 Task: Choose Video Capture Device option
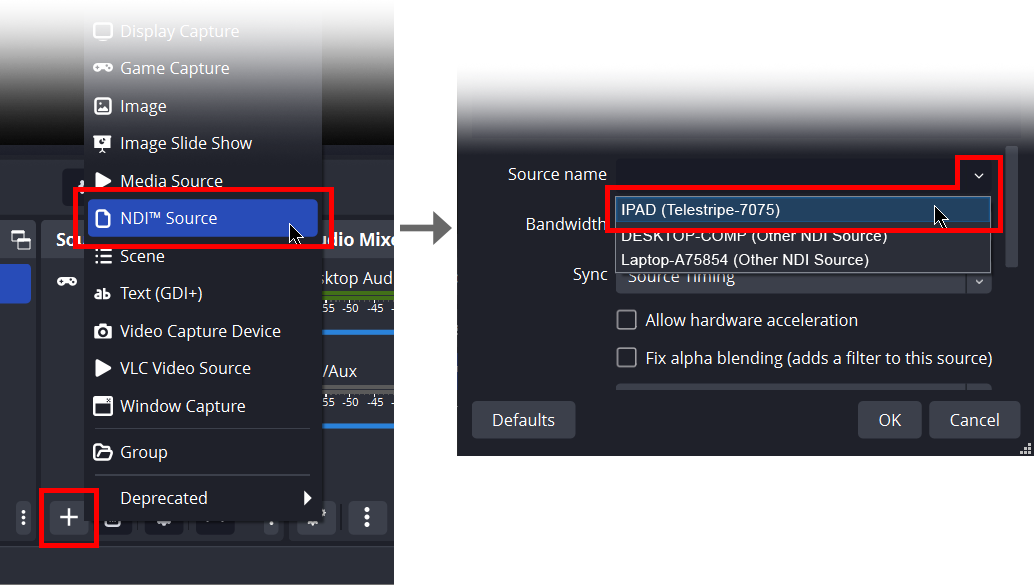(199, 331)
